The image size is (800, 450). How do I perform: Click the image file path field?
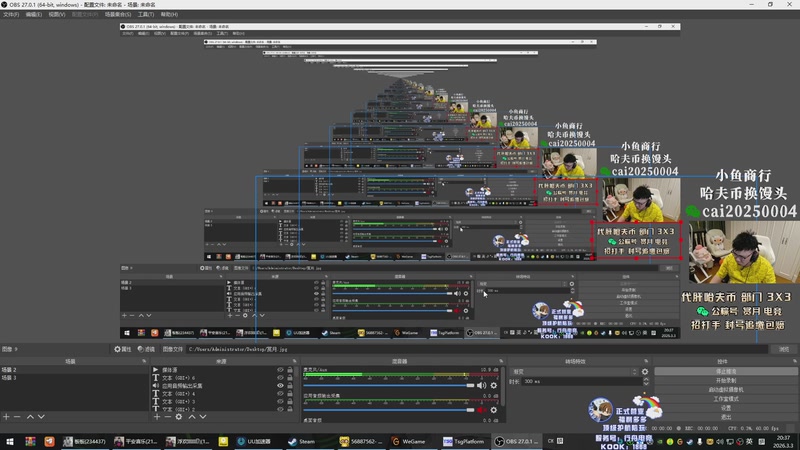click(477, 349)
